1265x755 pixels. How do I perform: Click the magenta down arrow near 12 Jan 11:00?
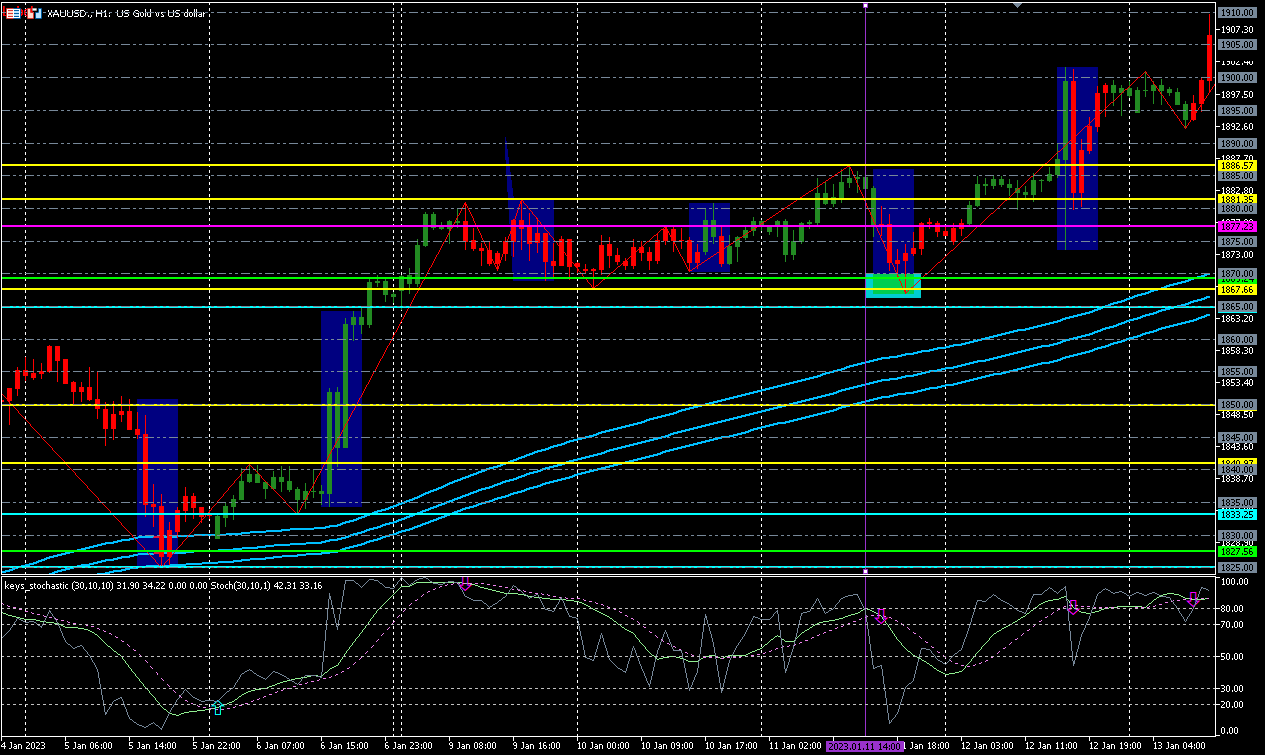(x=1072, y=606)
